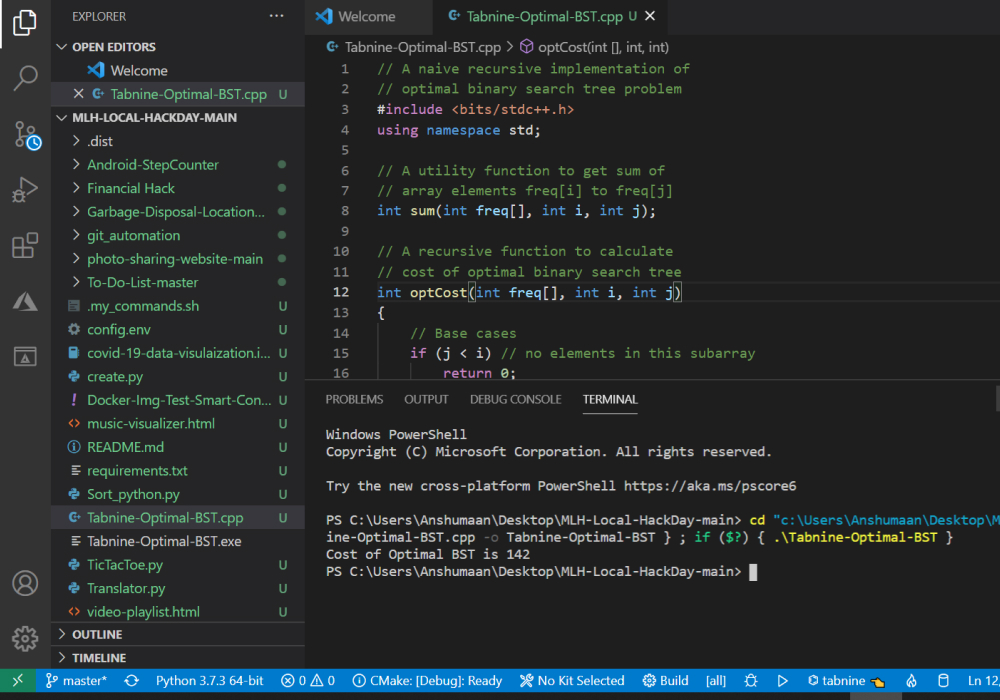Open the Source Control view

(x=25, y=134)
